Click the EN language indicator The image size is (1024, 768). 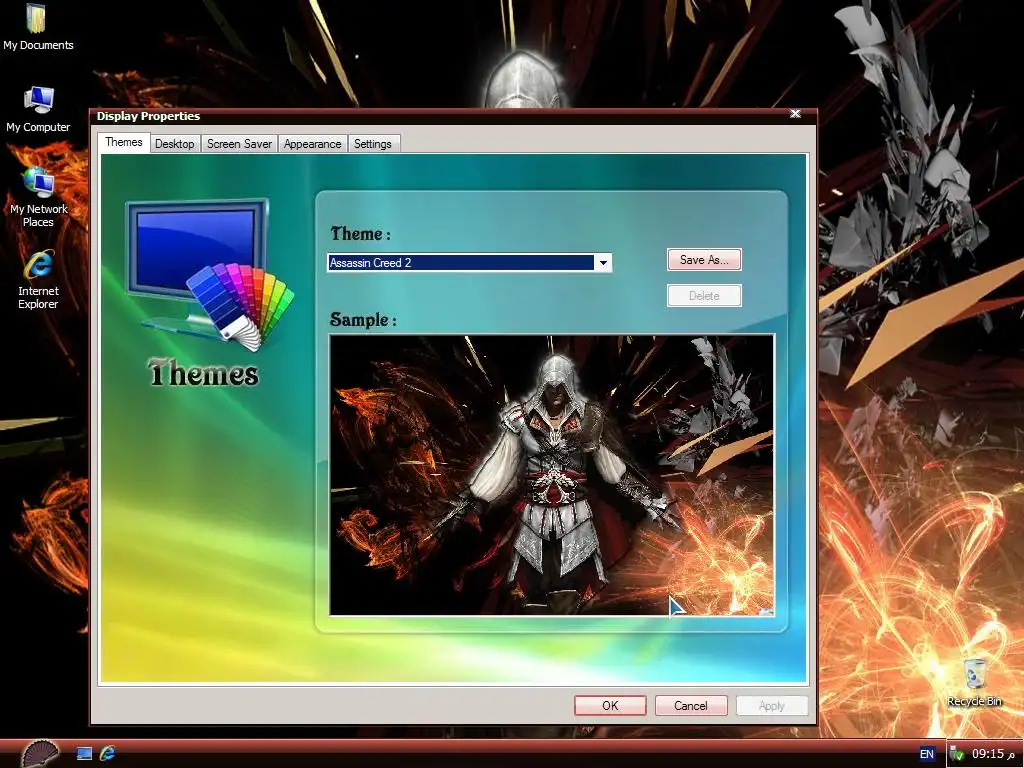(x=926, y=754)
